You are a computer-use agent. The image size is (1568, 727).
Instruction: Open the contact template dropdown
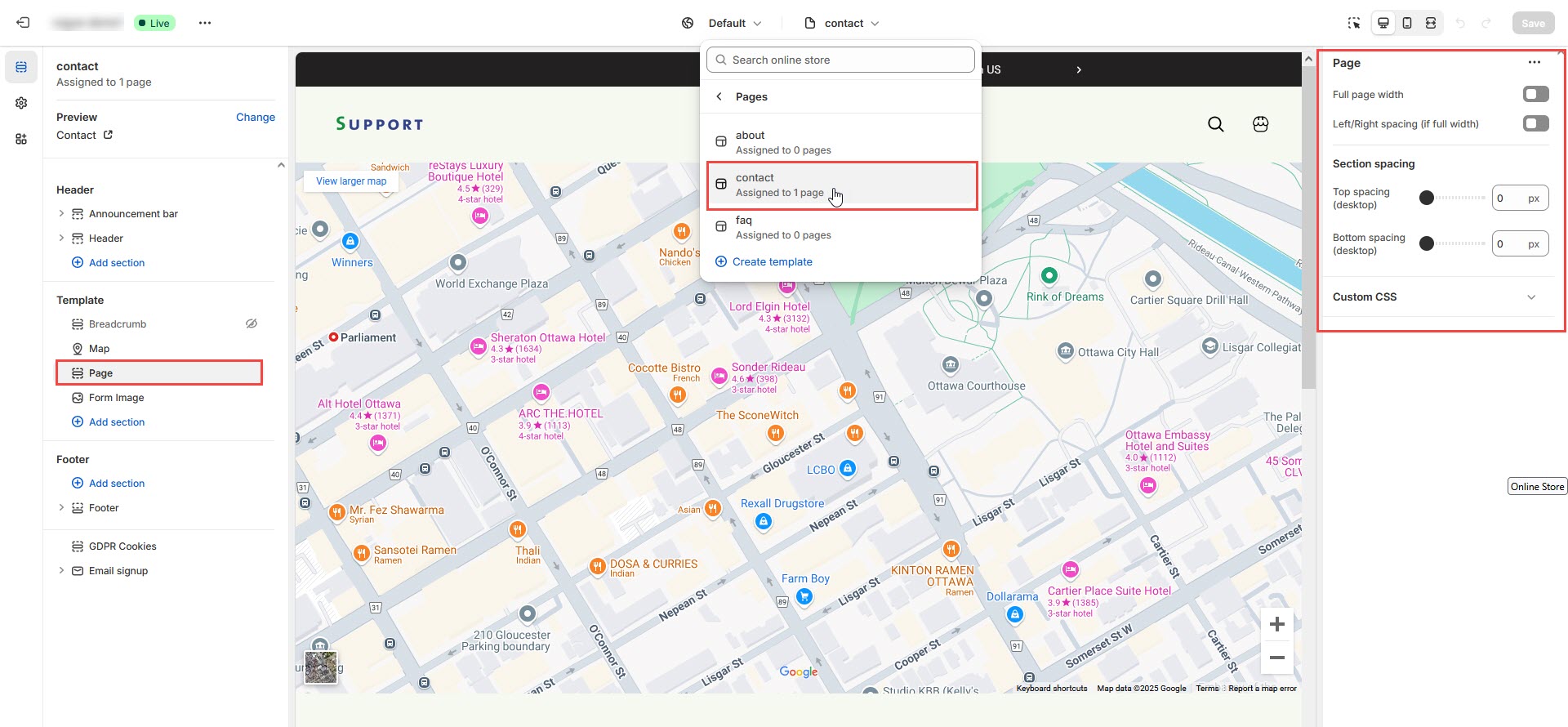click(842, 23)
